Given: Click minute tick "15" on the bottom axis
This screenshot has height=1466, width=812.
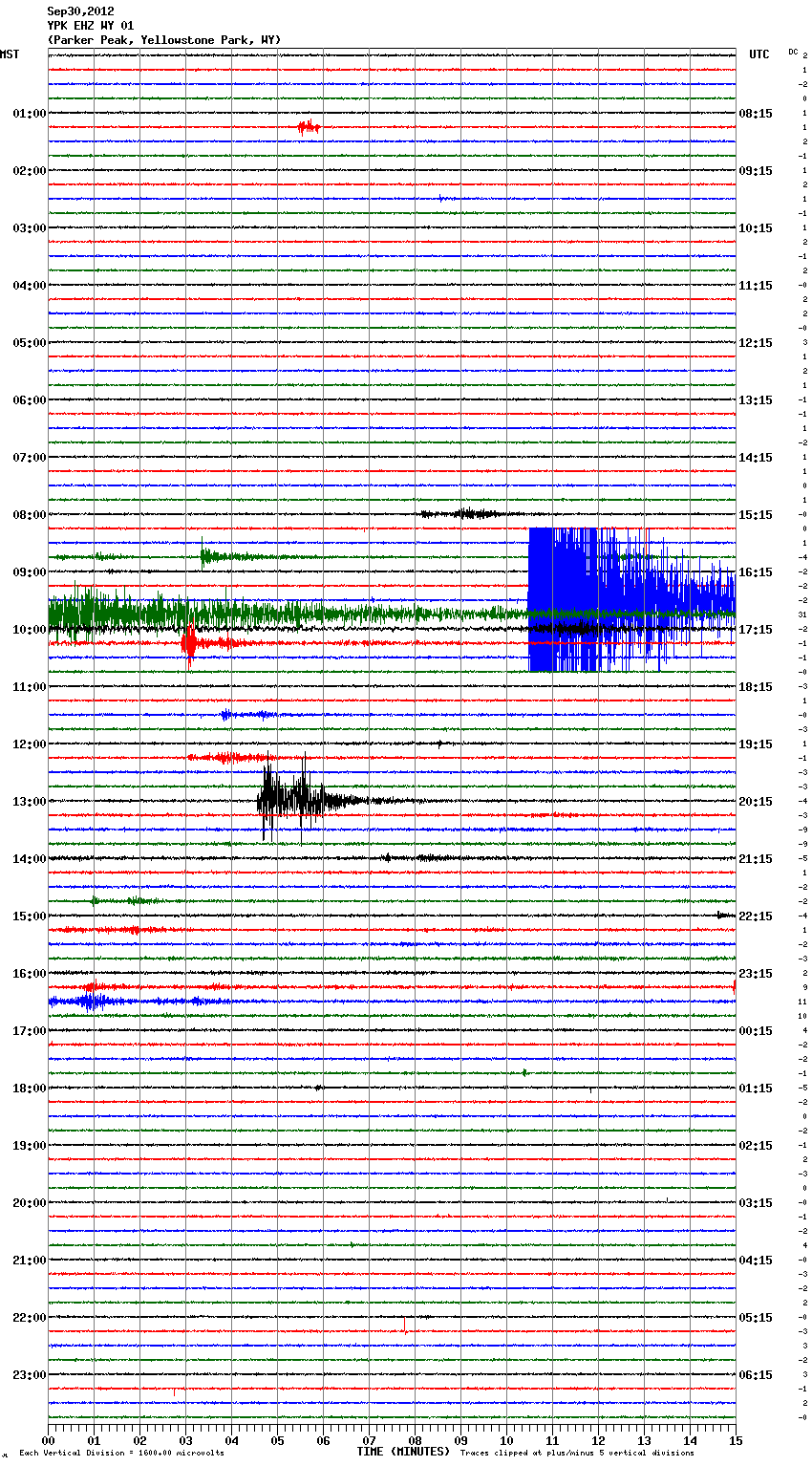Looking at the screenshot, I should tap(735, 1440).
